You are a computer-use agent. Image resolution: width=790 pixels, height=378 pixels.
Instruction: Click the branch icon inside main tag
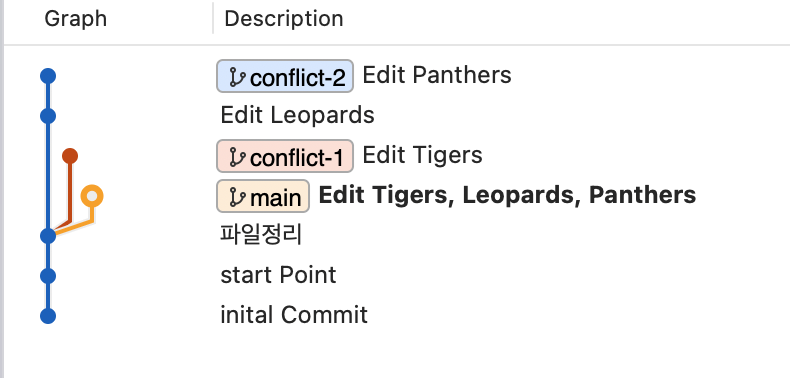pos(237,197)
